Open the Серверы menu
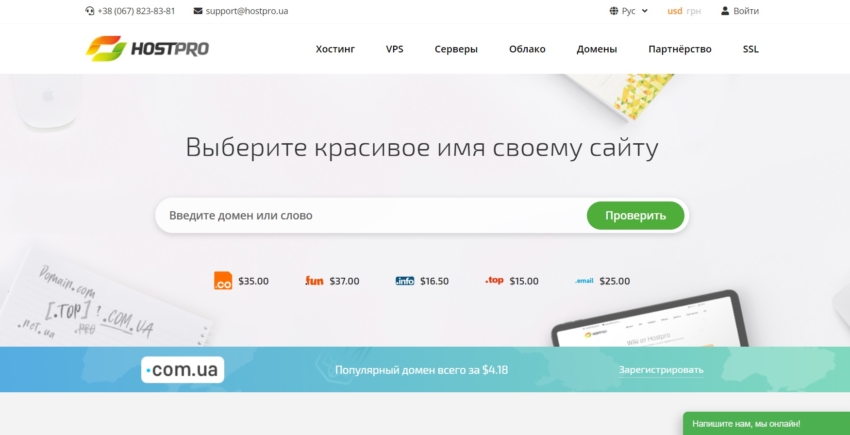 tap(456, 49)
